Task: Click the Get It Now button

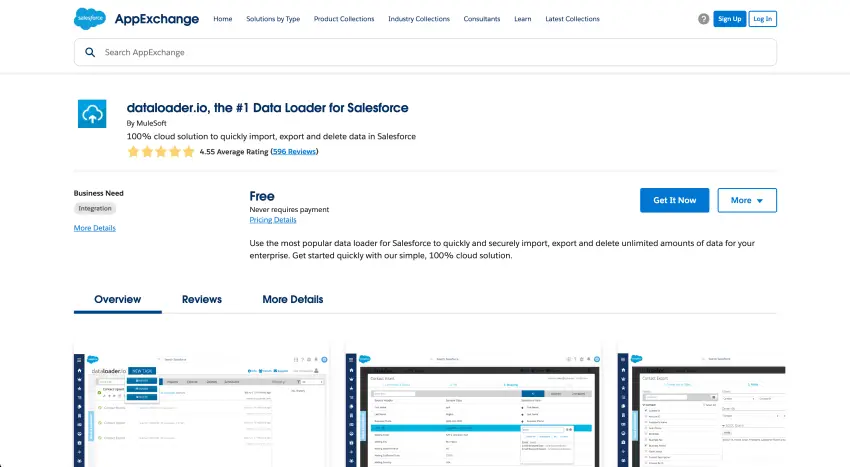Action: (674, 200)
